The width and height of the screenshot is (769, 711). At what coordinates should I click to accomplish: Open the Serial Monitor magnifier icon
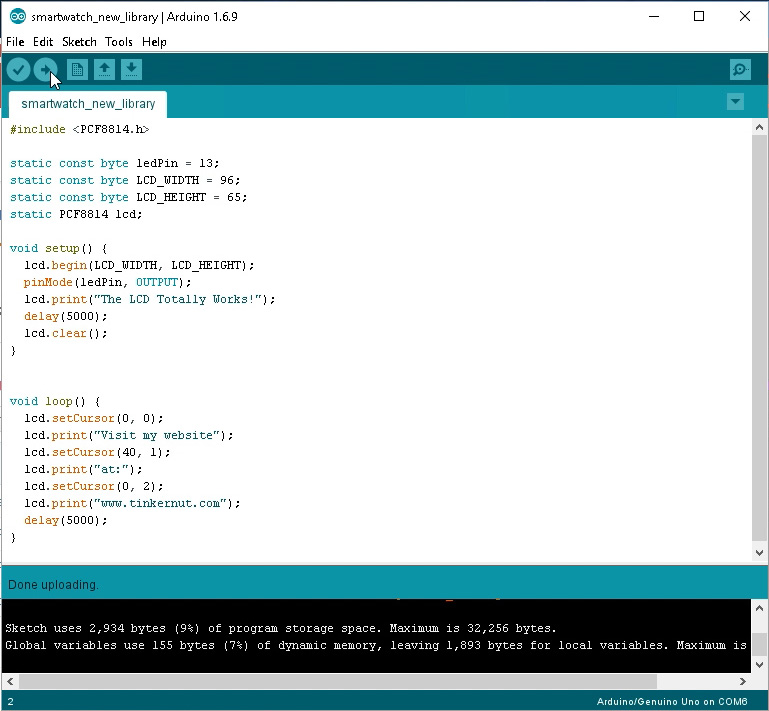(740, 70)
